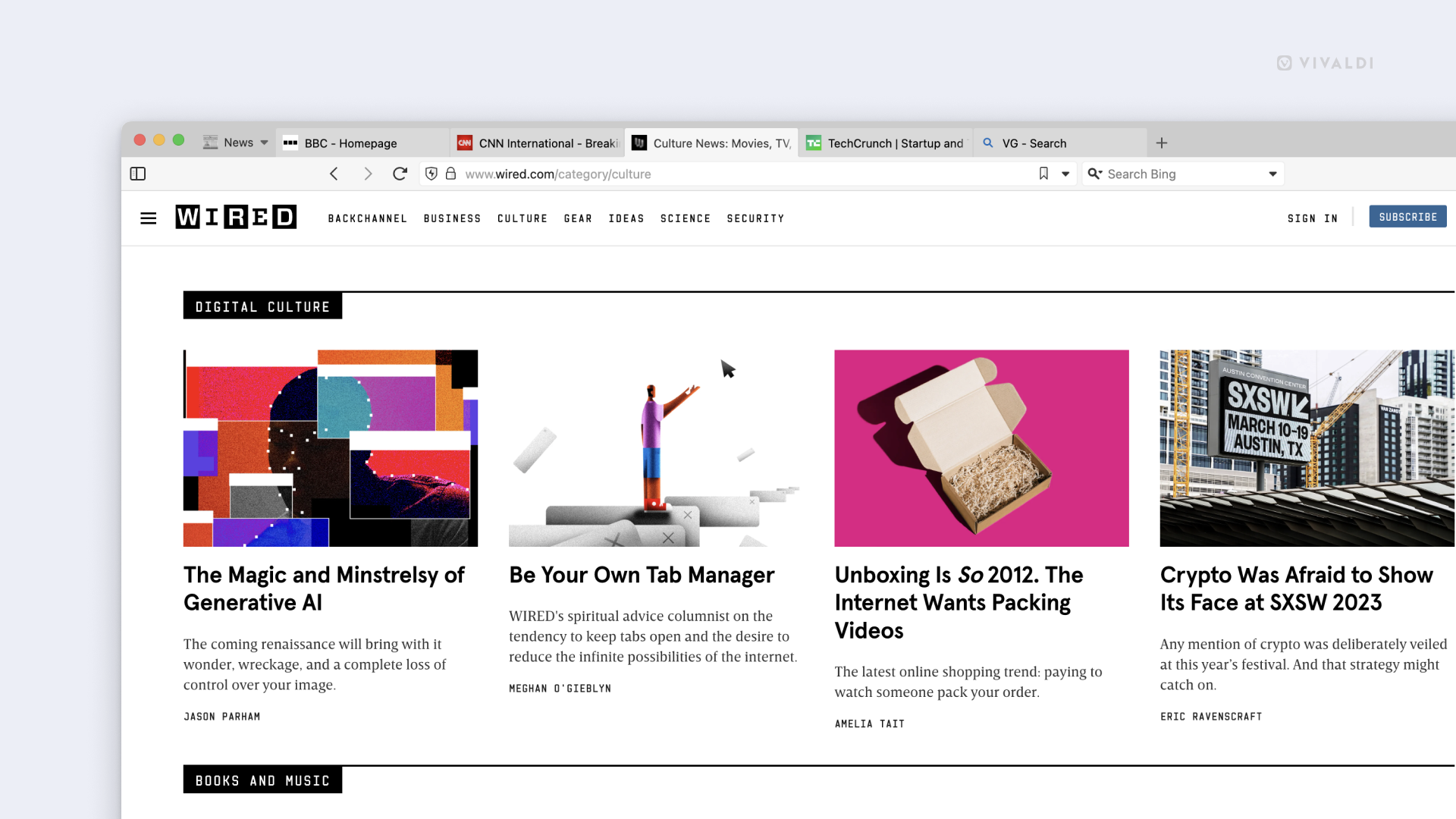Switch to the CNN International tab
The image size is (1456, 819).
pos(536,143)
